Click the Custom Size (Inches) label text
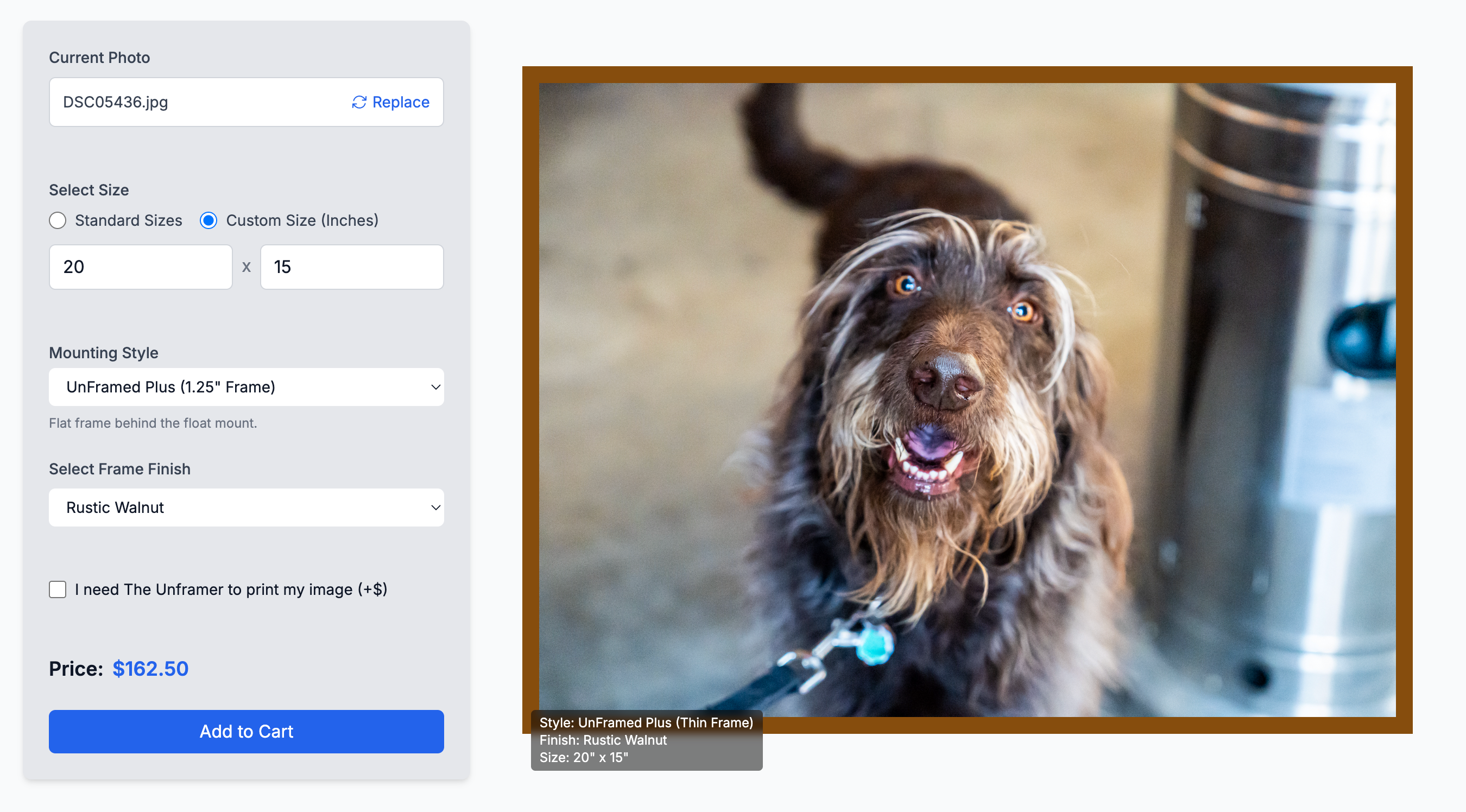 (302, 221)
